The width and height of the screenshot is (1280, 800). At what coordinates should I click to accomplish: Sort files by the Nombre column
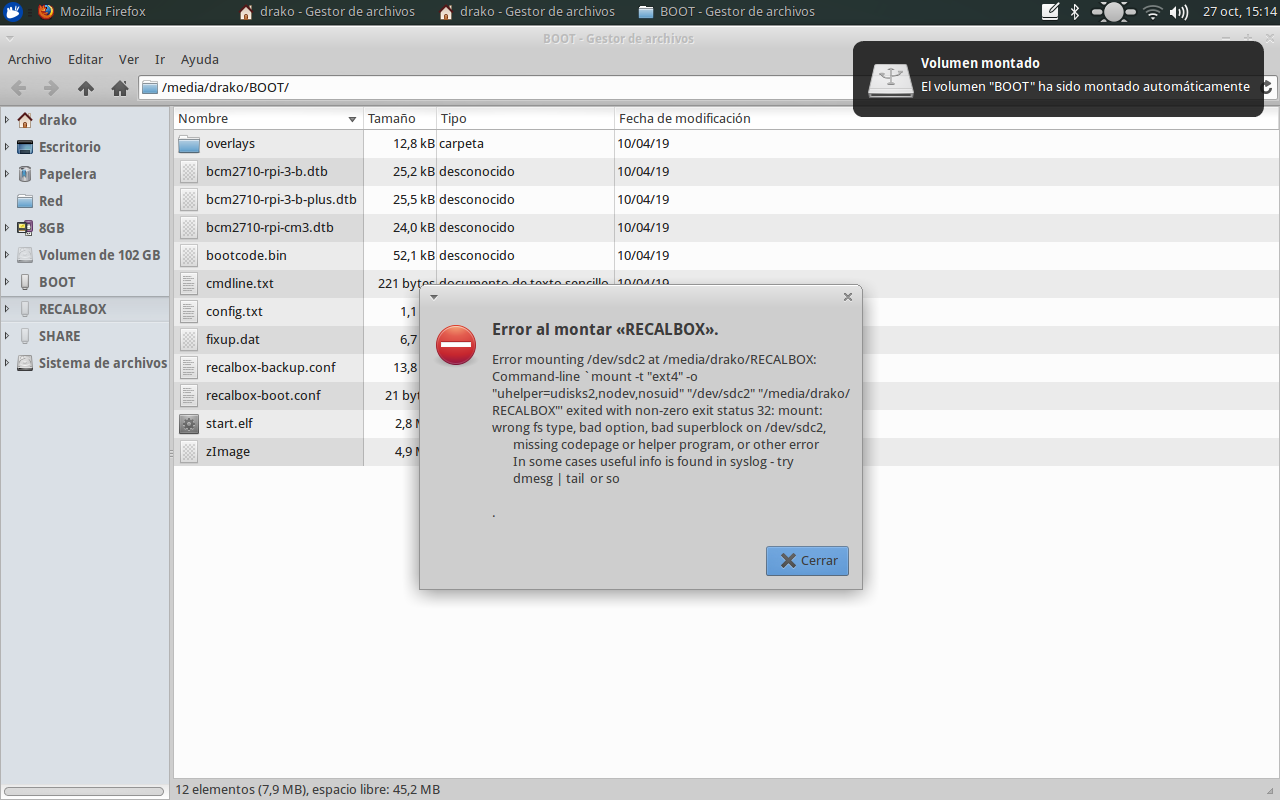click(x=268, y=119)
